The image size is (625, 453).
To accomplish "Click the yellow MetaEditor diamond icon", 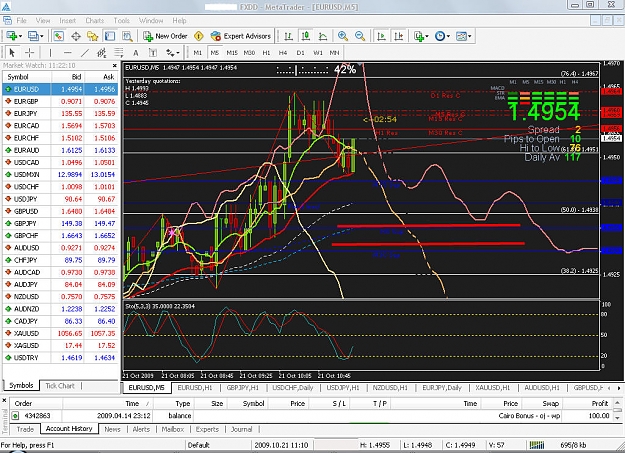I will (x=199, y=36).
